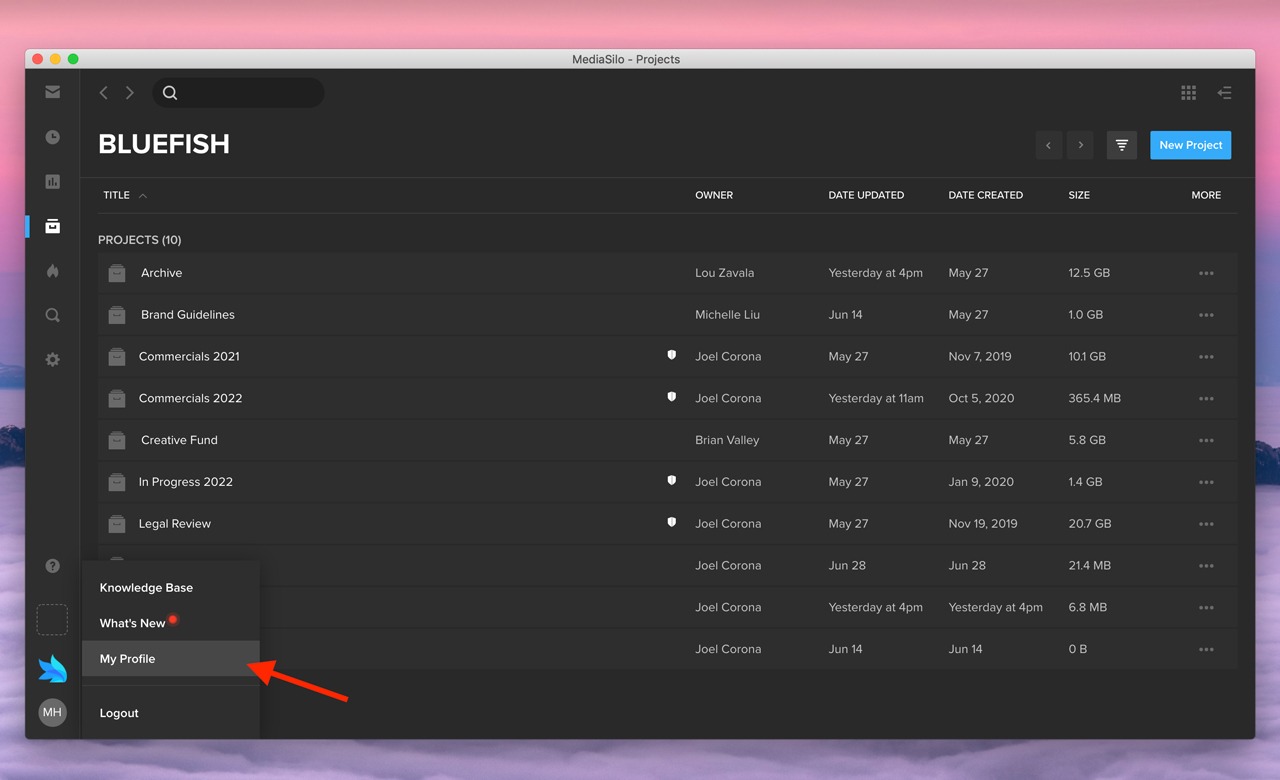Open more options for Creative Fund
Screen dimensions: 1280x780
click(x=1206, y=441)
